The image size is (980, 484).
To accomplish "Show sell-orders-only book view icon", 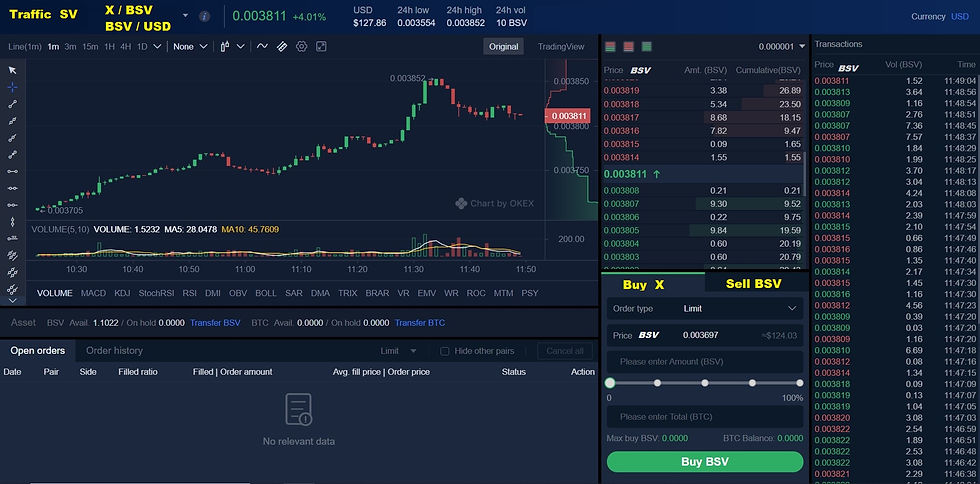I will (629, 46).
